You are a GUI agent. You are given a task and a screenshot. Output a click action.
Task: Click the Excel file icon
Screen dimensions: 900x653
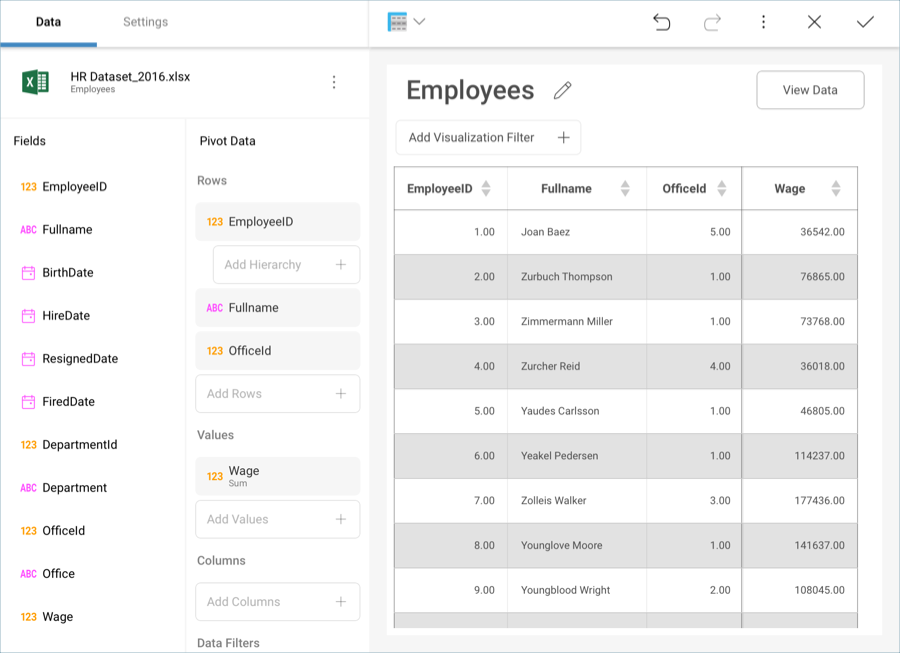pos(36,82)
